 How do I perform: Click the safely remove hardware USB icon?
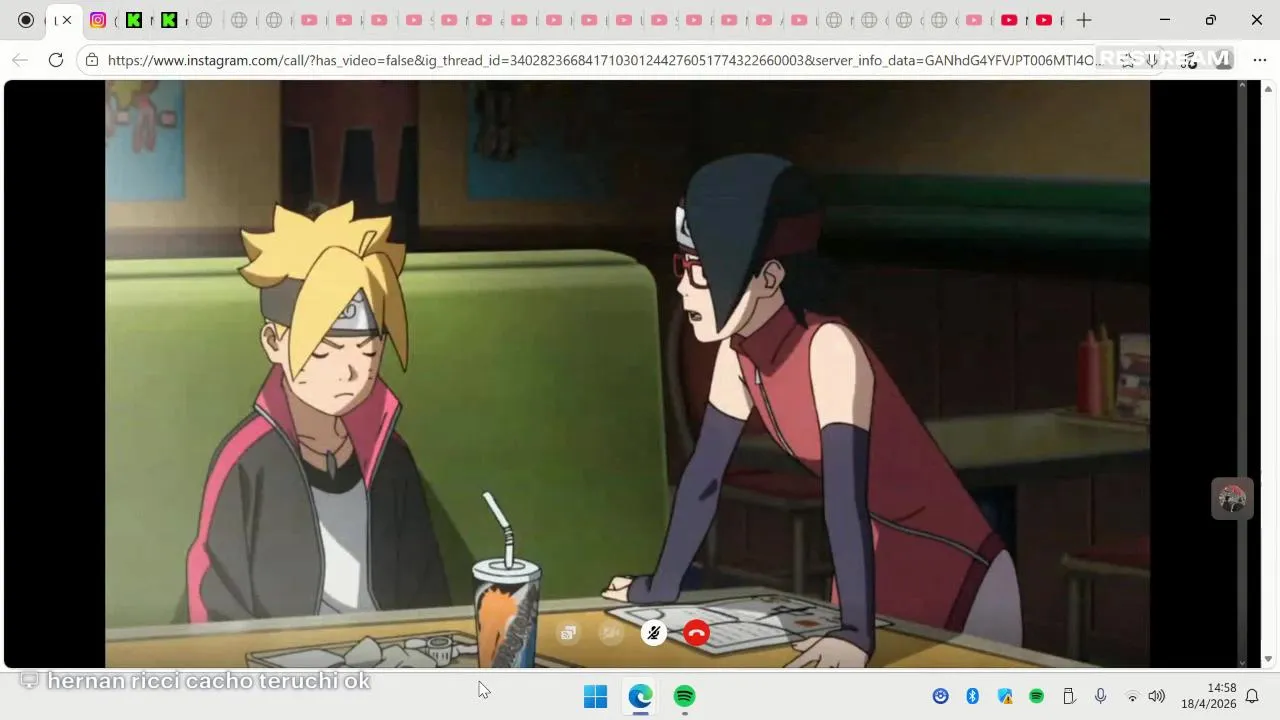click(1068, 696)
